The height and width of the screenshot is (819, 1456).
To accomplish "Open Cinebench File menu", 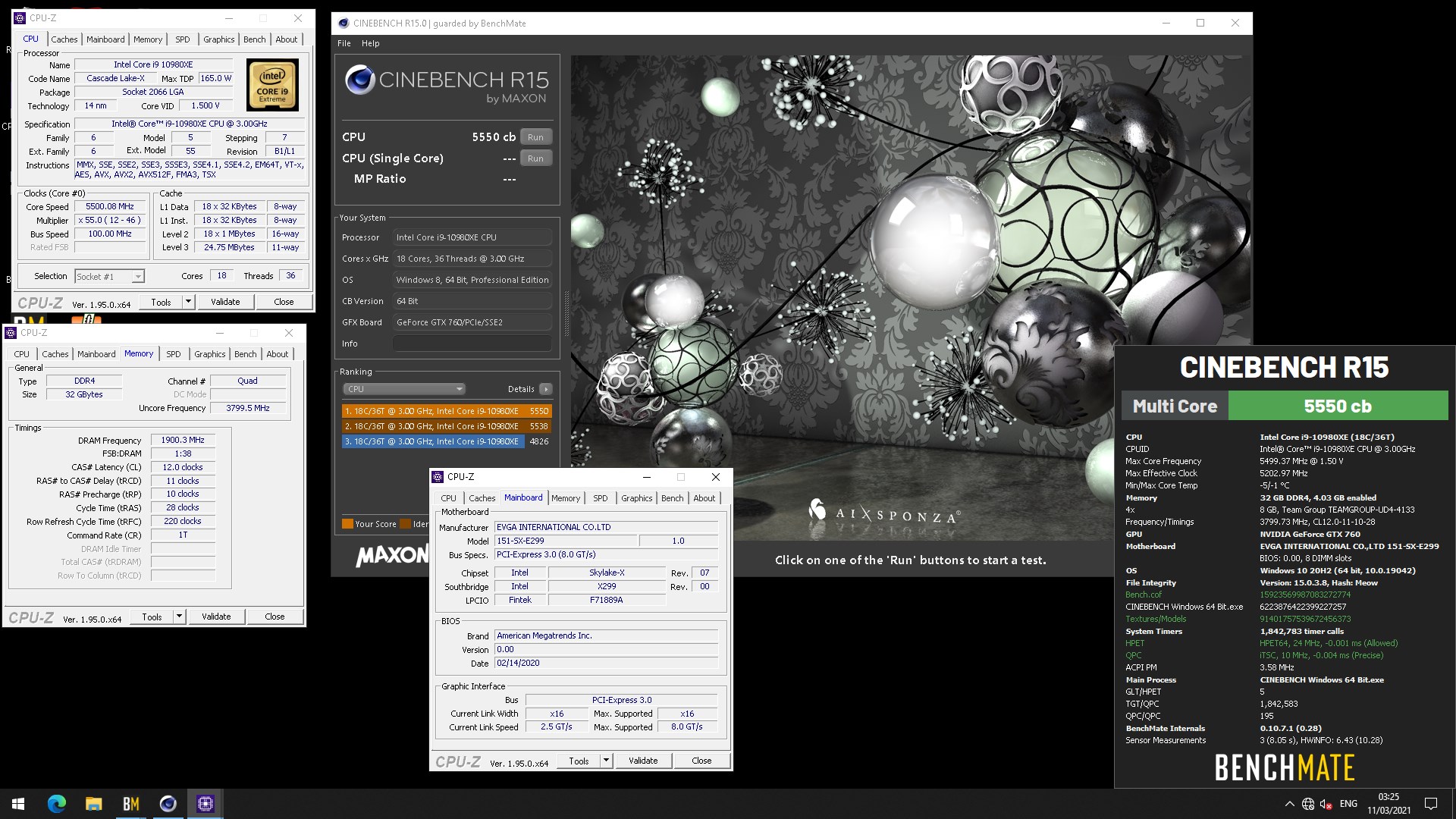I will (x=344, y=43).
